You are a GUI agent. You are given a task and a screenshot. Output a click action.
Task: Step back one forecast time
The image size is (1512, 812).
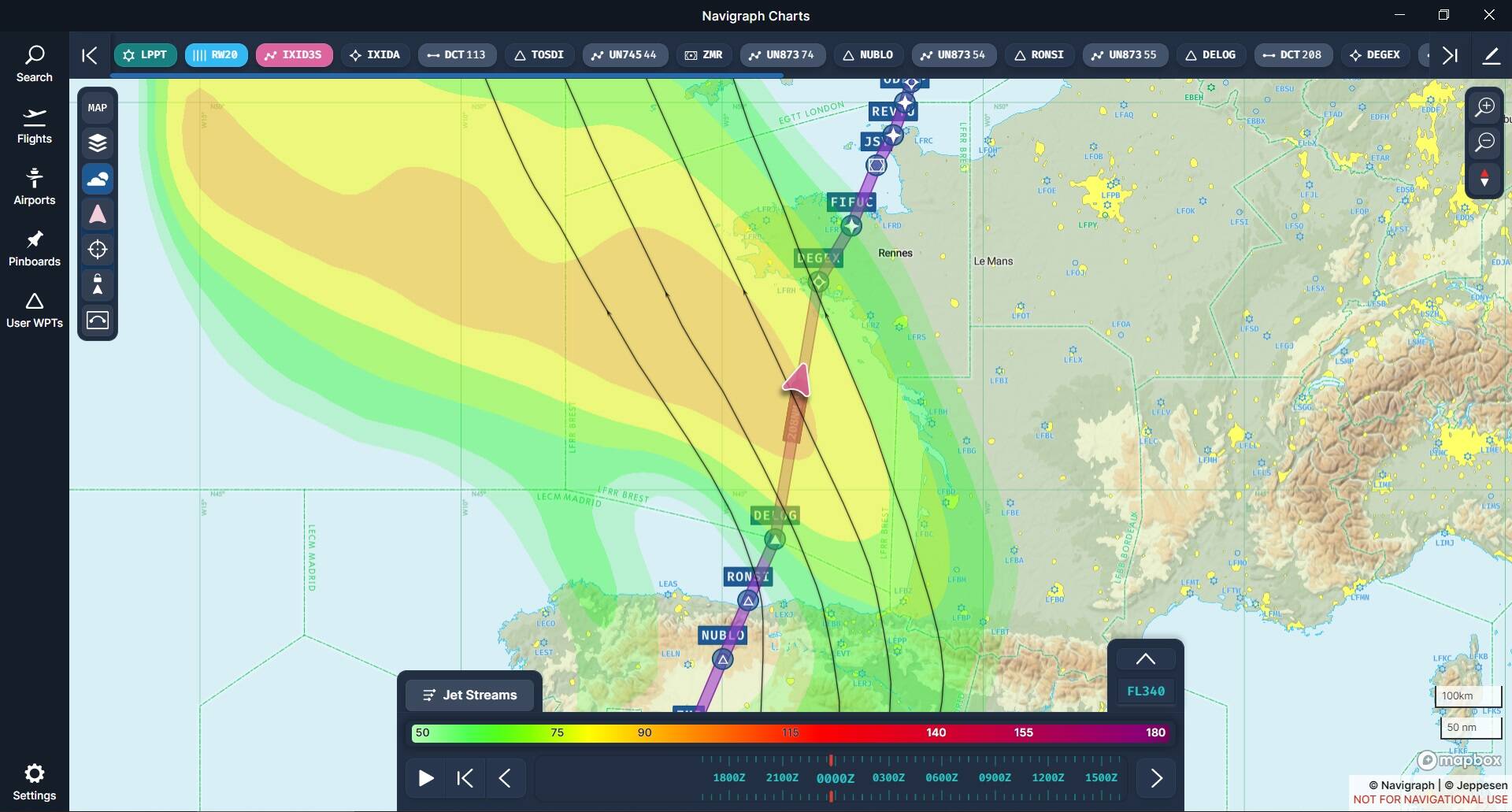click(x=505, y=778)
